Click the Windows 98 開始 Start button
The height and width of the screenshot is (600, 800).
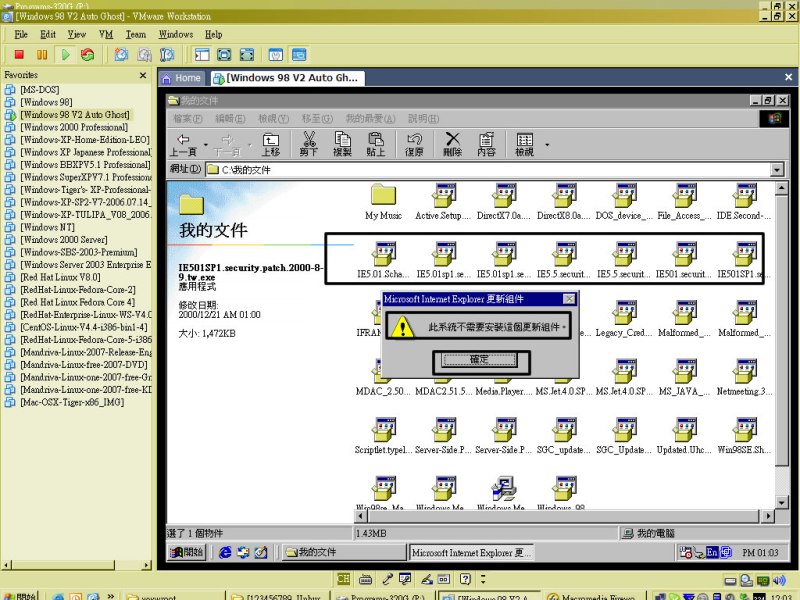[187, 552]
